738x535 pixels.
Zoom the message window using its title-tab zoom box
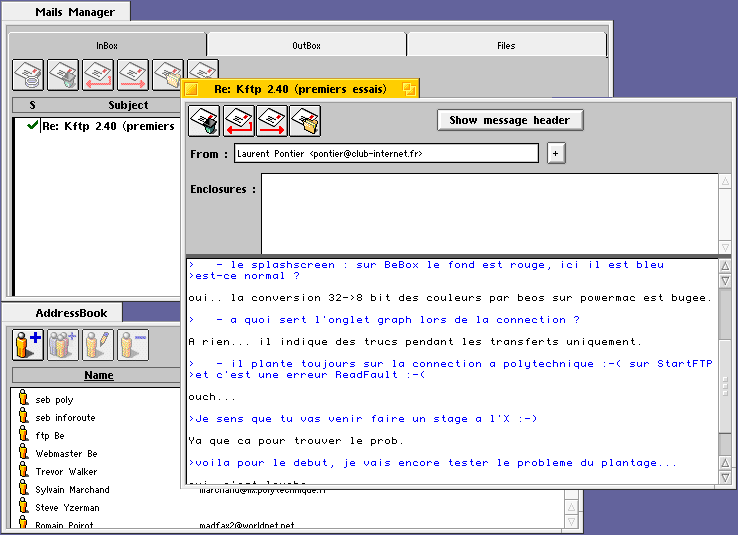point(409,89)
